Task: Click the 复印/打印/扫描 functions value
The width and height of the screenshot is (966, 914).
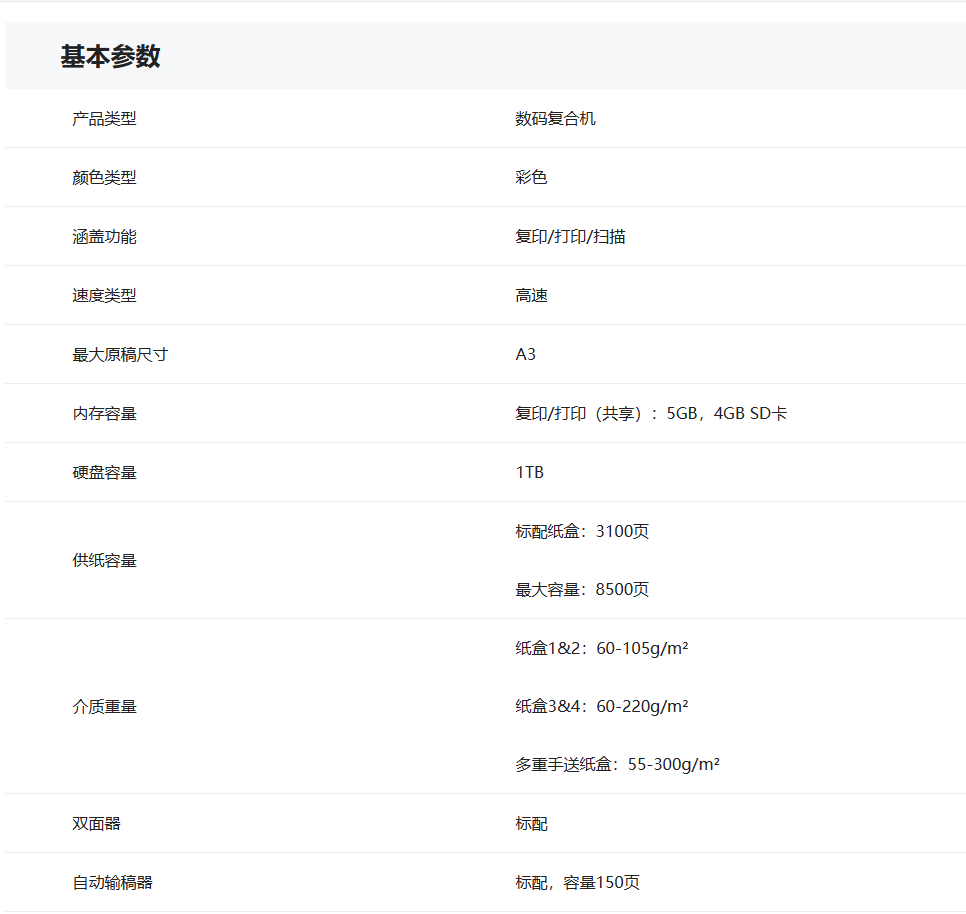Action: 570,237
